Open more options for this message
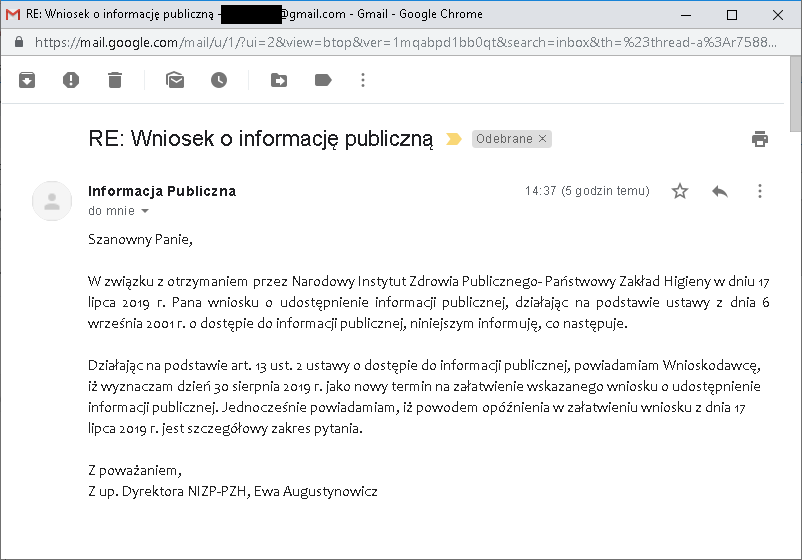This screenshot has width=802, height=560. point(760,191)
